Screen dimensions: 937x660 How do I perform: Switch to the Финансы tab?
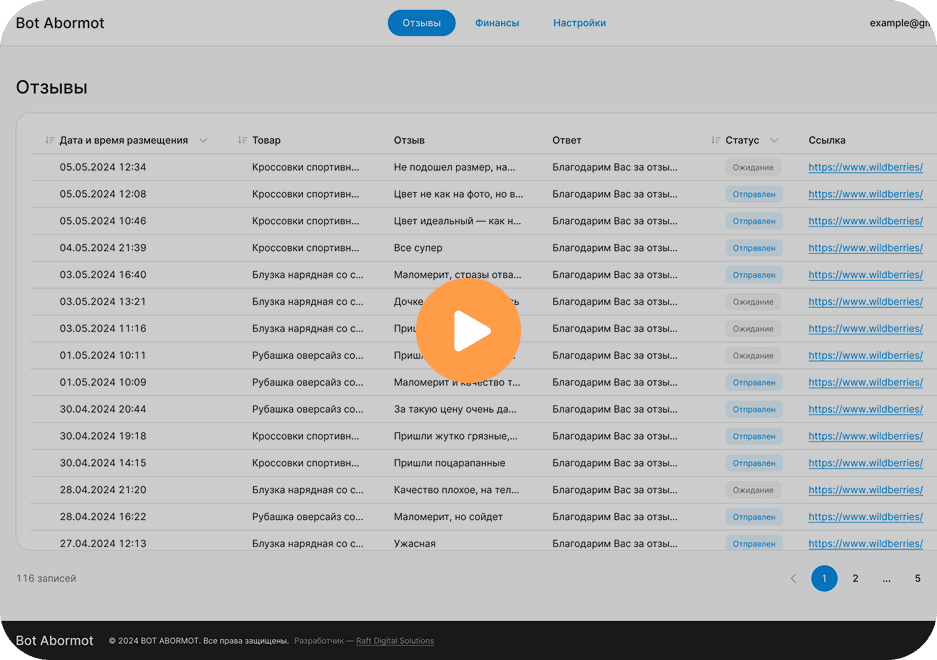497,23
